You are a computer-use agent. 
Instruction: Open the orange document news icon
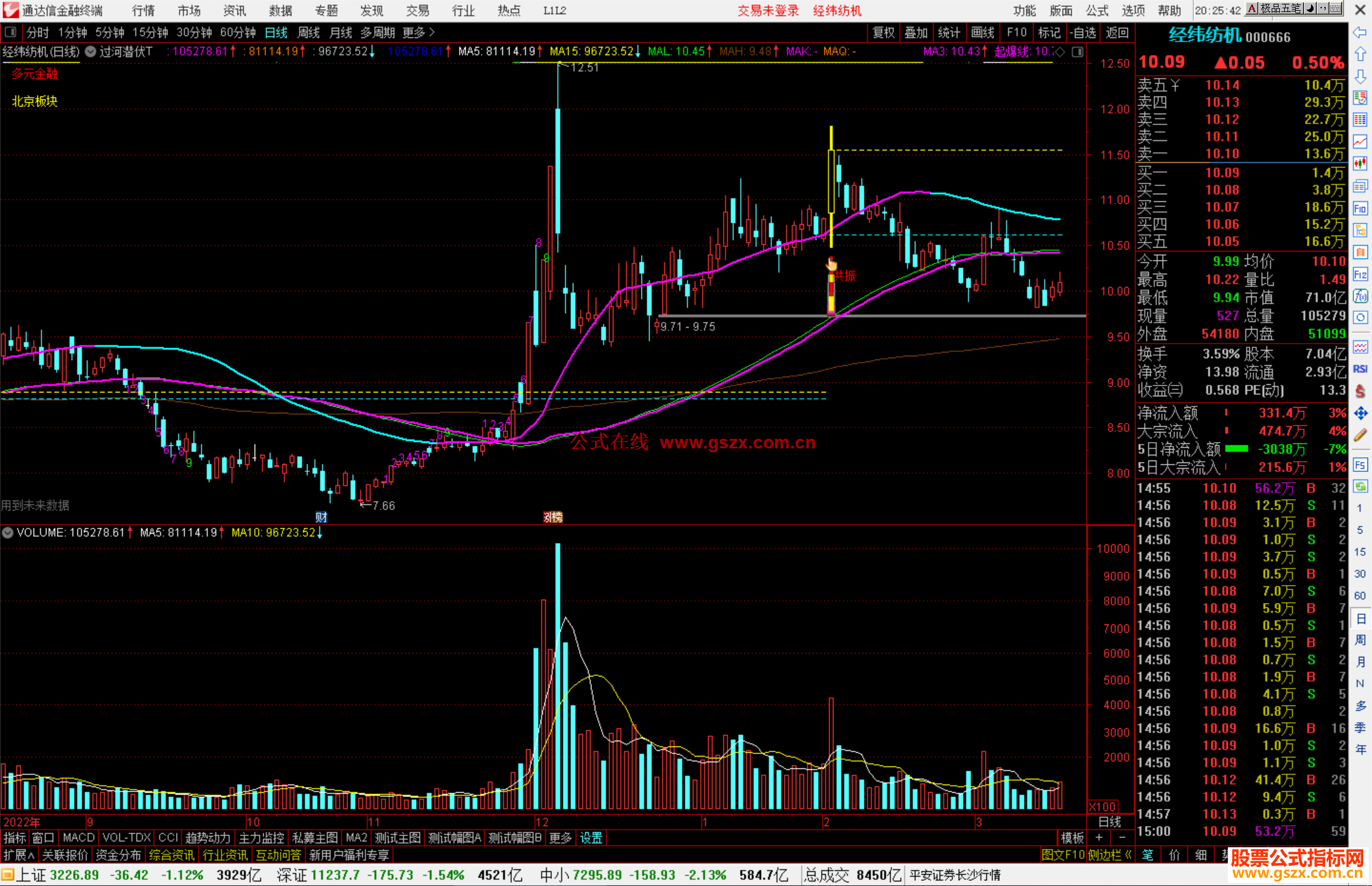click(x=1360, y=252)
